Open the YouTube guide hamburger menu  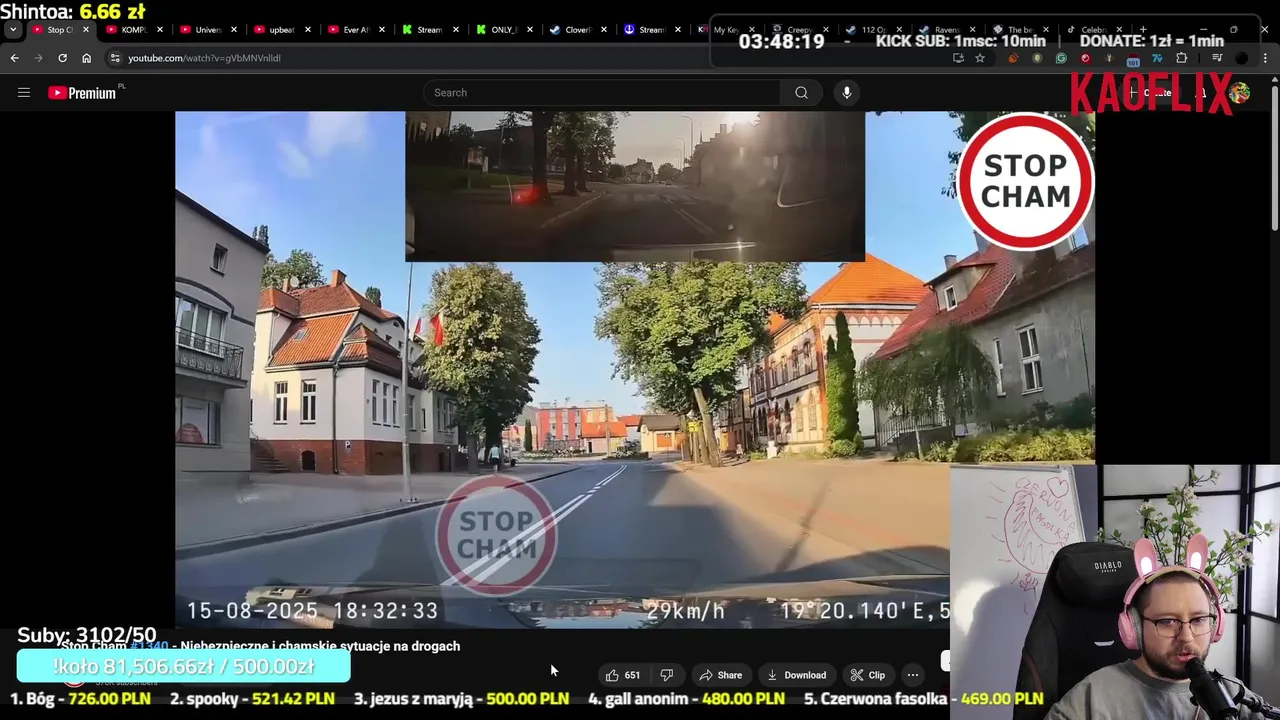click(24, 93)
